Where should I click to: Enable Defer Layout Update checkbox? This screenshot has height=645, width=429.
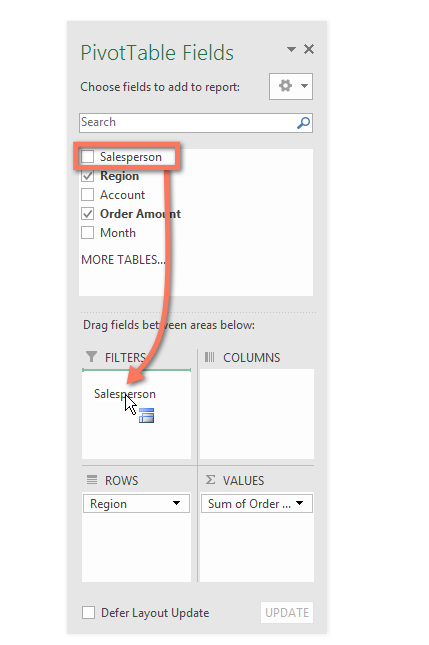(x=88, y=613)
